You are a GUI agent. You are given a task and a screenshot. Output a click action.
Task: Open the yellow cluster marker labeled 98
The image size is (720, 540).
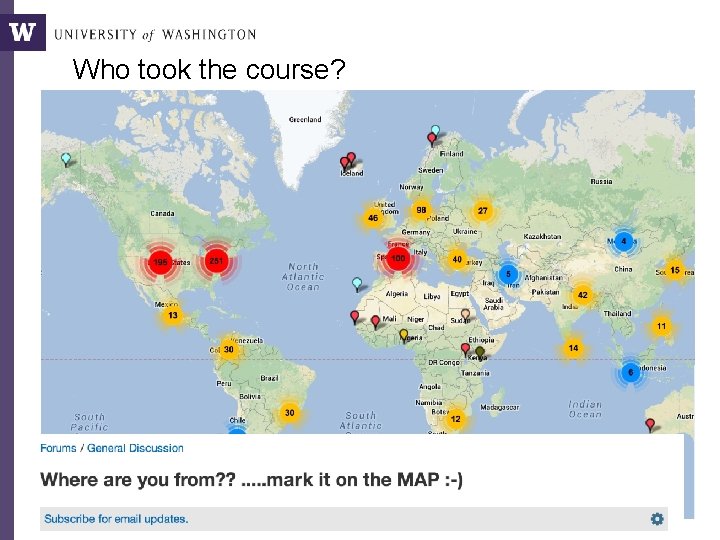[x=421, y=210]
